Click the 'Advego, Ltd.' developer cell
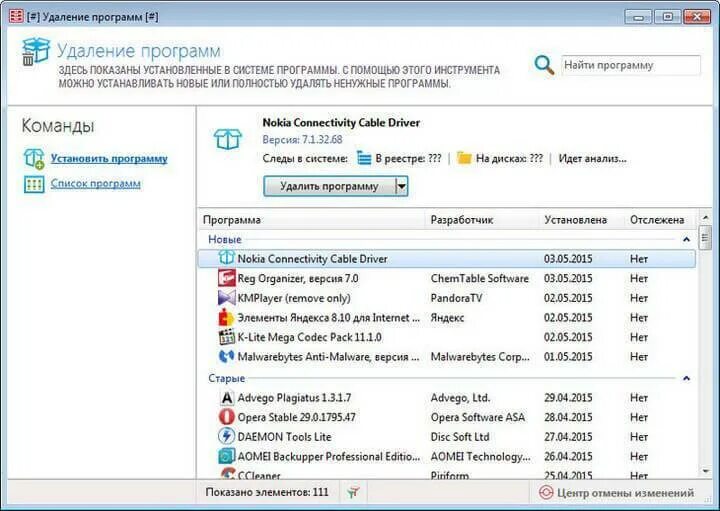This screenshot has height=511, width=720. 460,398
